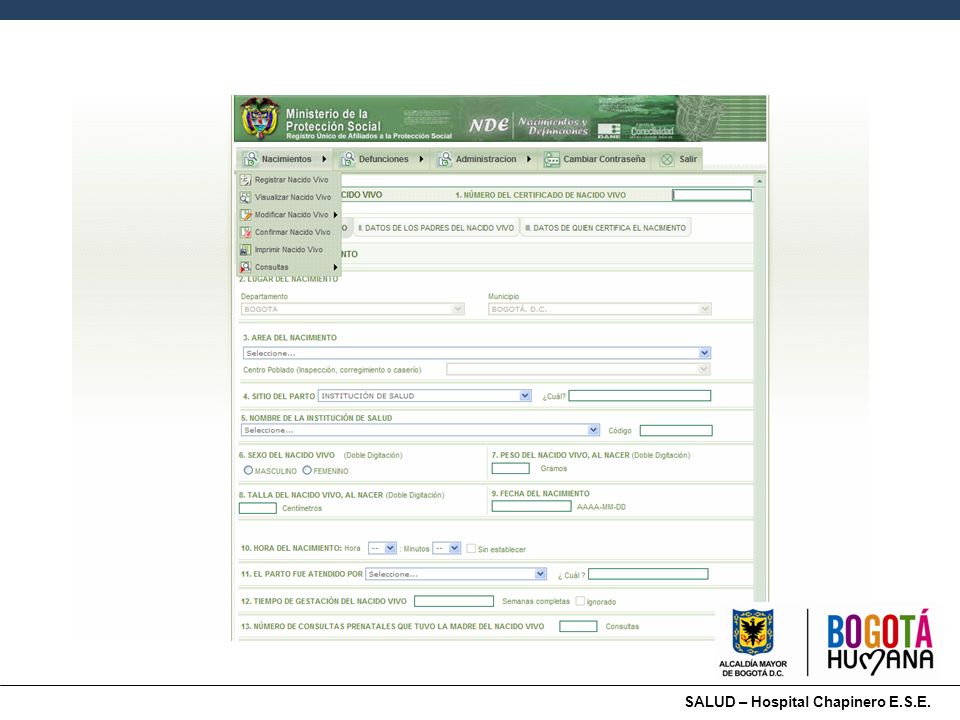This screenshot has height=720, width=960.
Task: Click the Fecha del Nacimiento input field
Action: (x=531, y=506)
